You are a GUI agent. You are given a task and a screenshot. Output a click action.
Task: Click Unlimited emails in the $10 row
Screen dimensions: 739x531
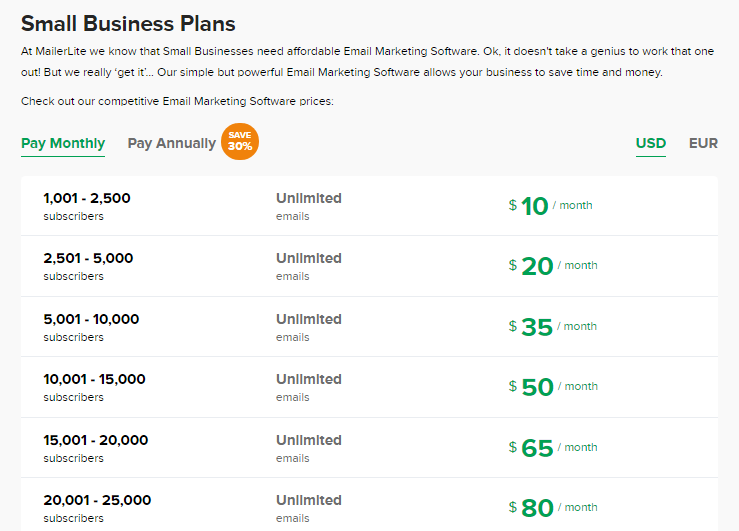pos(309,206)
